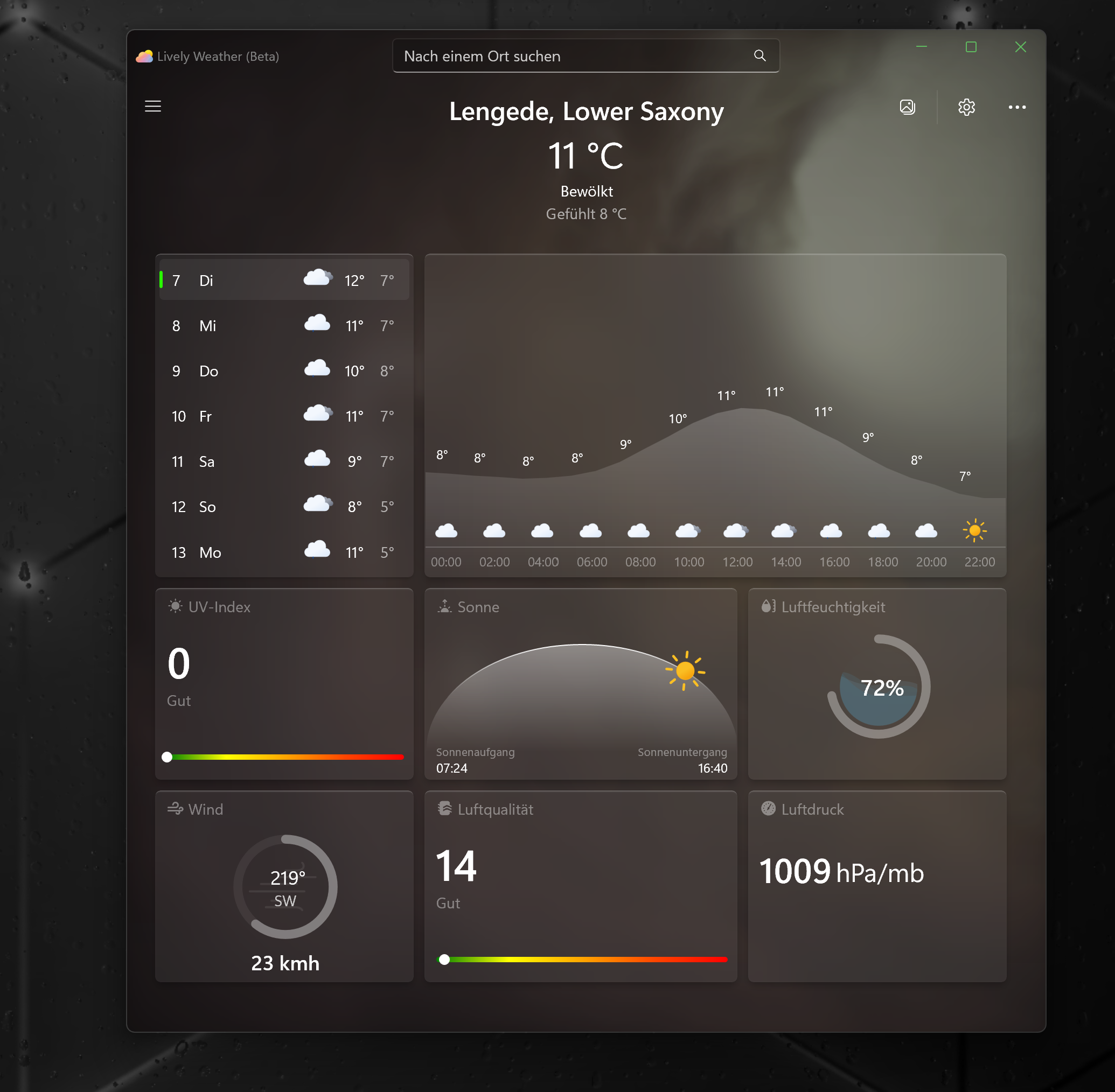Viewport: 1115px width, 1092px height.
Task: Click the layered air icon on Luftqualität card
Action: [445, 809]
